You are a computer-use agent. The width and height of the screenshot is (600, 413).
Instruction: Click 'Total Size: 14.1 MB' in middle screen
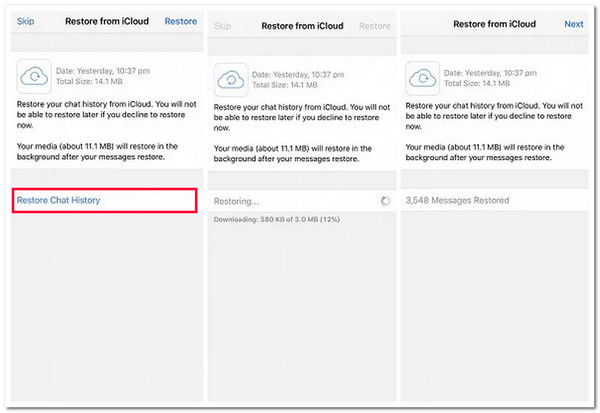tap(285, 85)
